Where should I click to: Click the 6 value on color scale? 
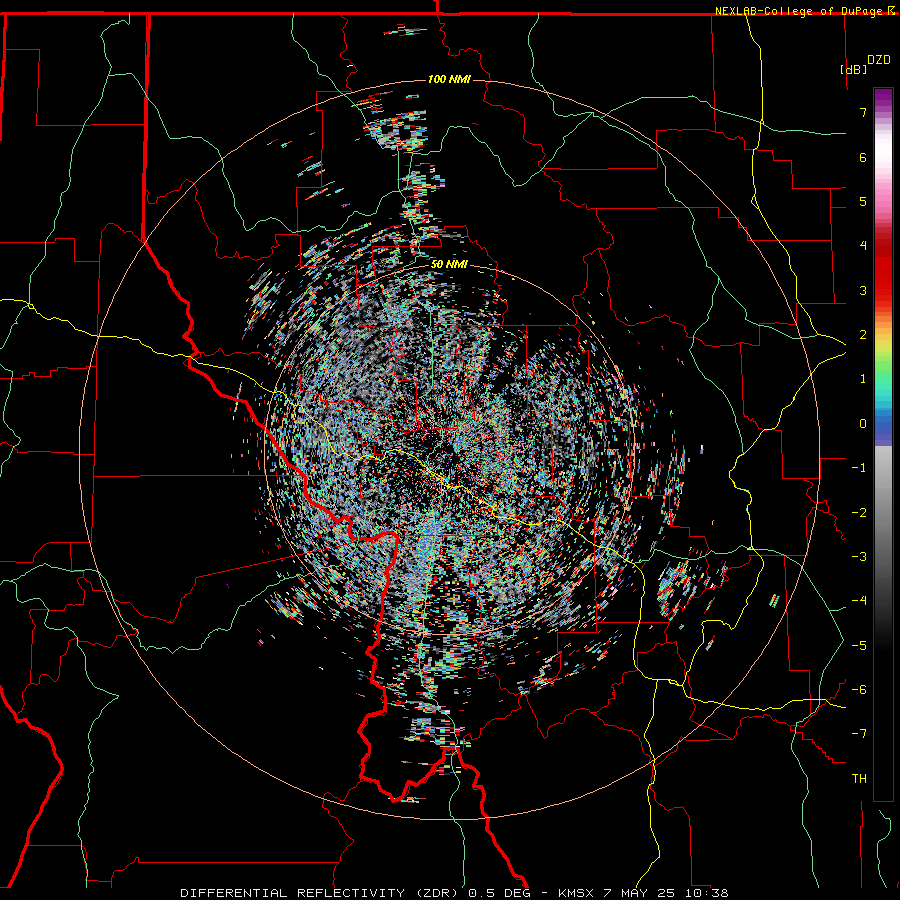coord(863,157)
